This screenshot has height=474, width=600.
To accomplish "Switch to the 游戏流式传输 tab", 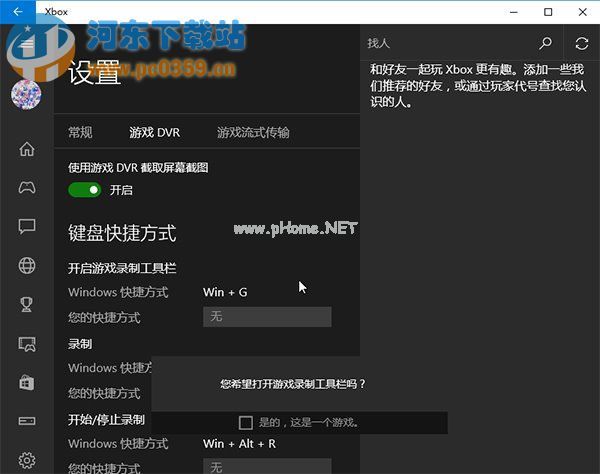I will click(253, 132).
